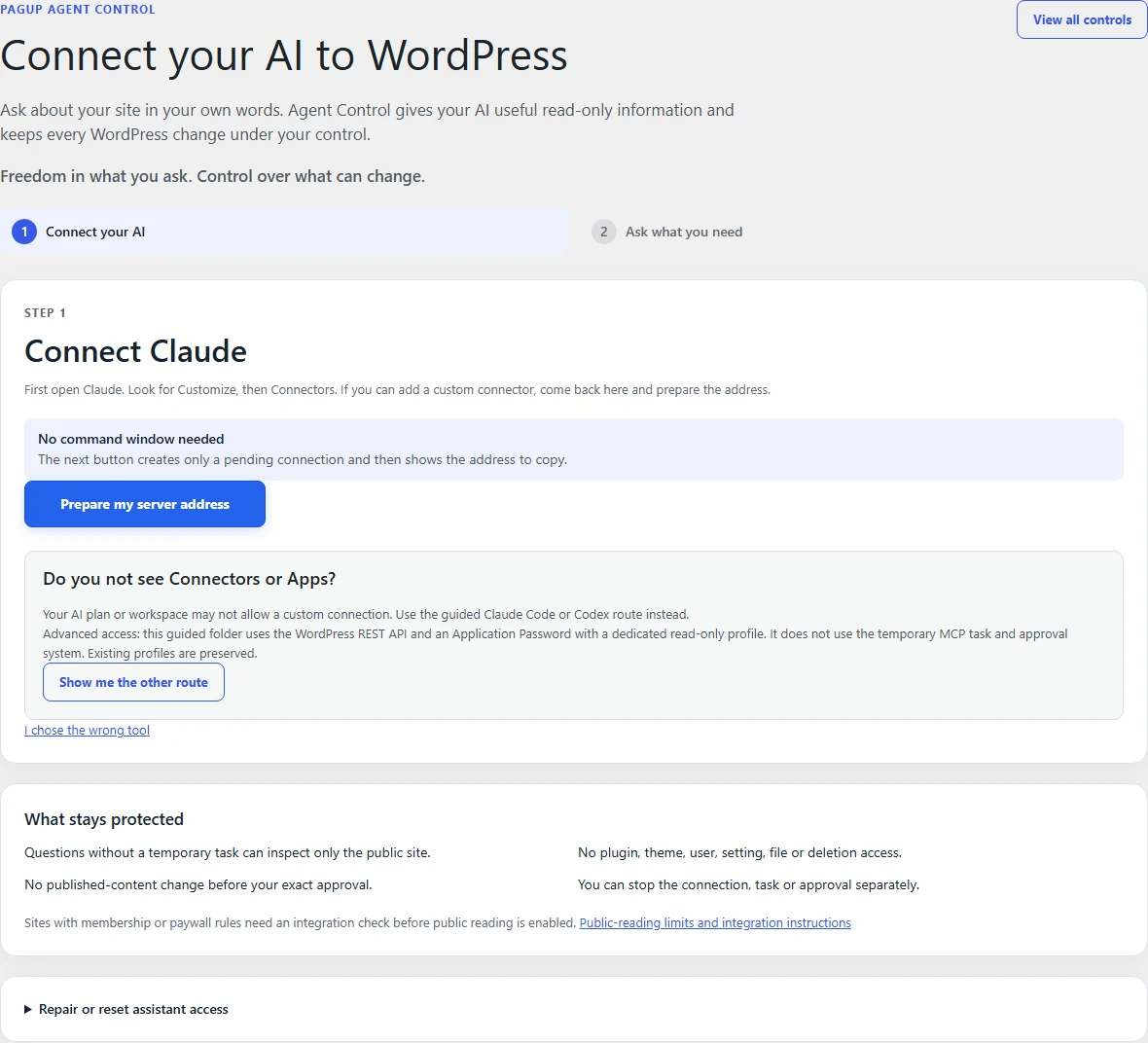Click step number 1 circle badge
The width and height of the screenshot is (1148, 1043).
click(x=24, y=232)
